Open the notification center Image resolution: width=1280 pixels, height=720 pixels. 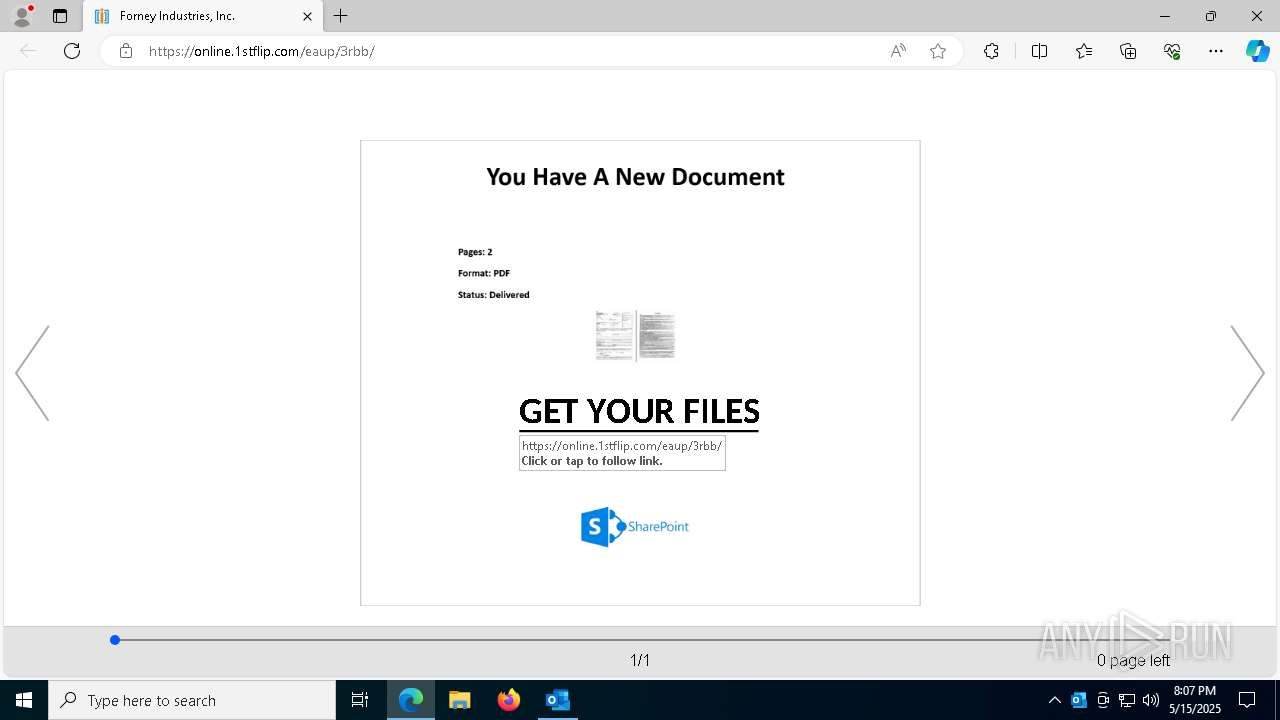[x=1248, y=700]
